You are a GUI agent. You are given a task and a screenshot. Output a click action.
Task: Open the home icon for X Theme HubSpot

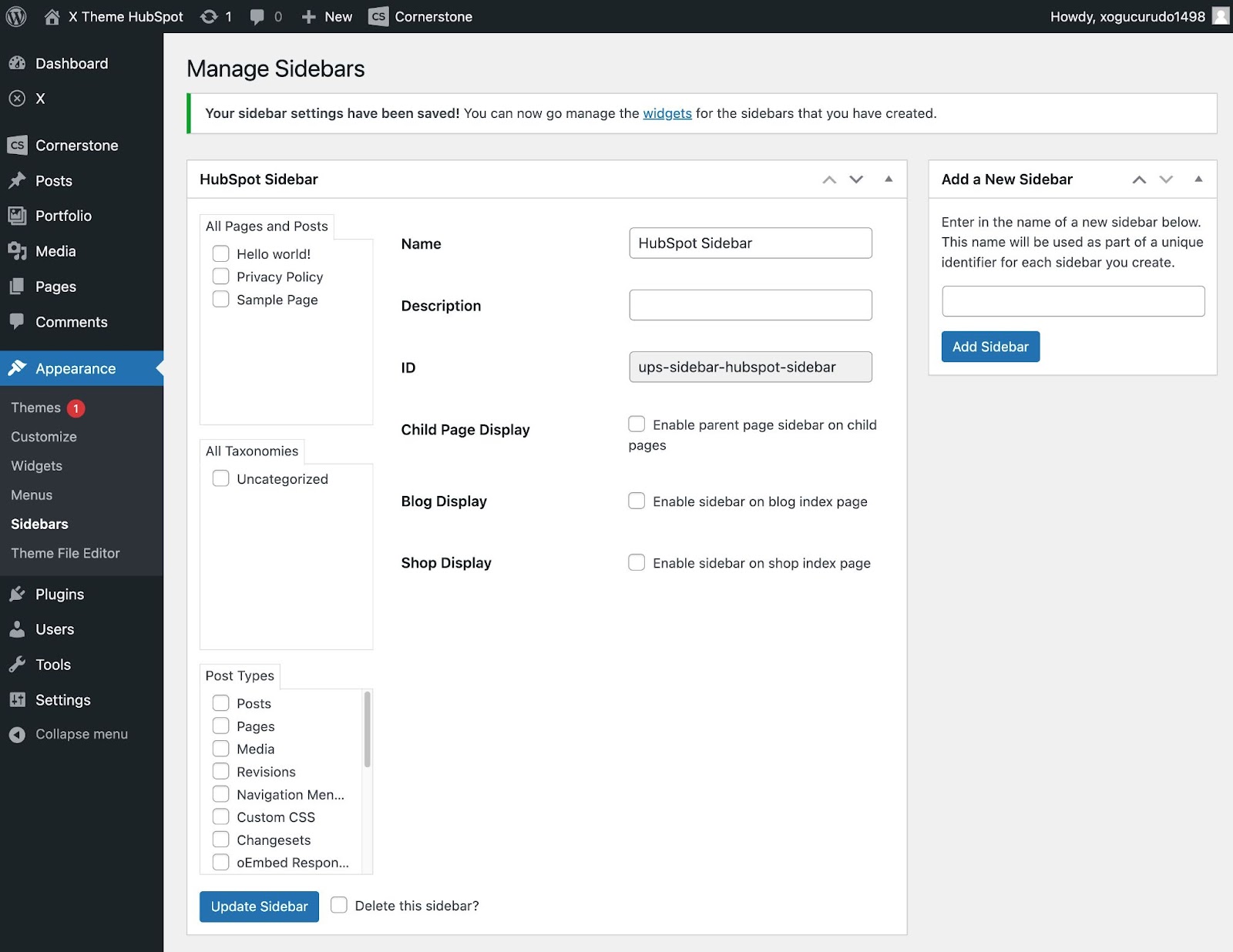[x=52, y=16]
